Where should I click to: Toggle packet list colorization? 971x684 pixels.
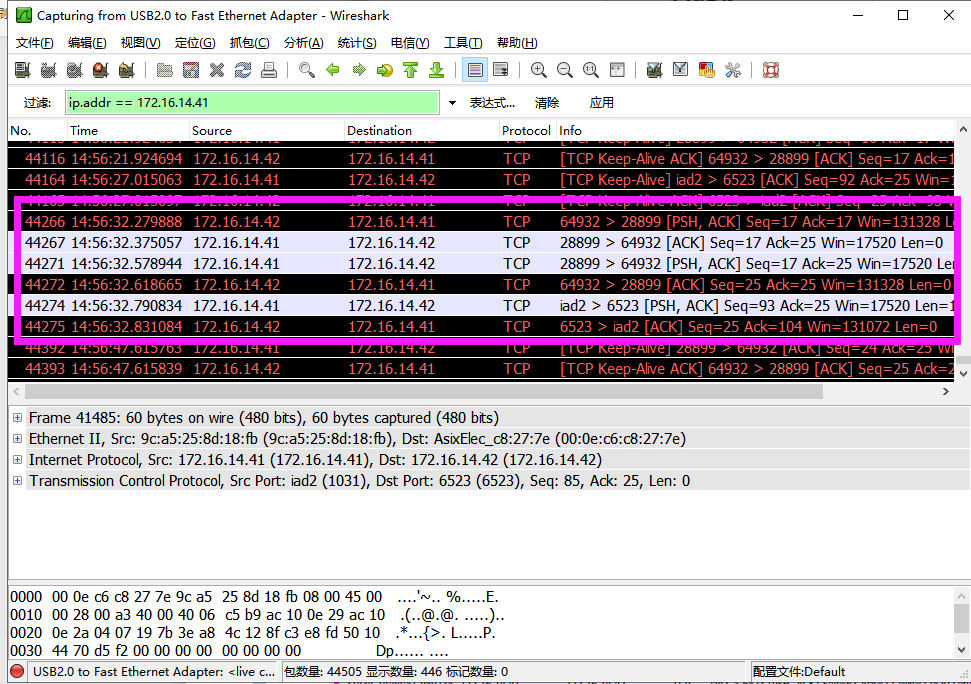475,70
